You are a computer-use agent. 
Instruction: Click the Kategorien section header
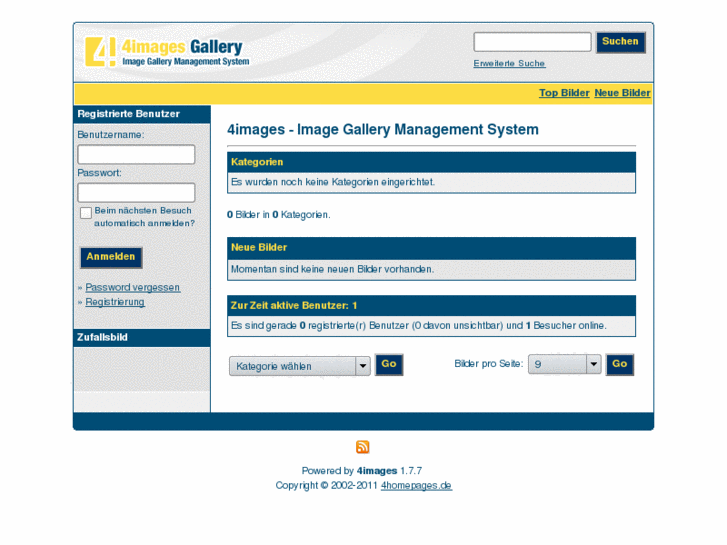431,162
